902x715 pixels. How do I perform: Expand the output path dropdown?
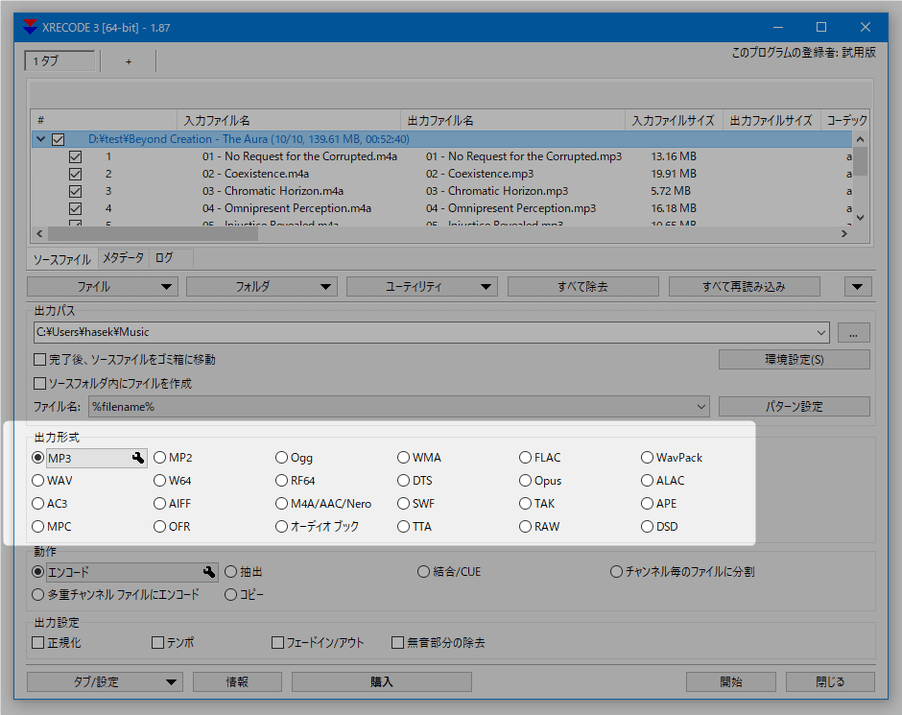(x=821, y=332)
